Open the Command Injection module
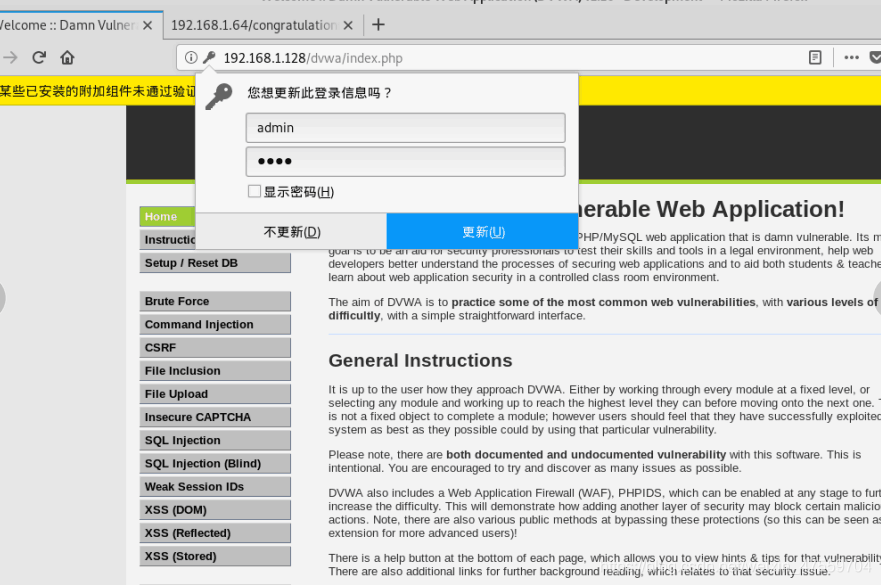 coord(215,324)
